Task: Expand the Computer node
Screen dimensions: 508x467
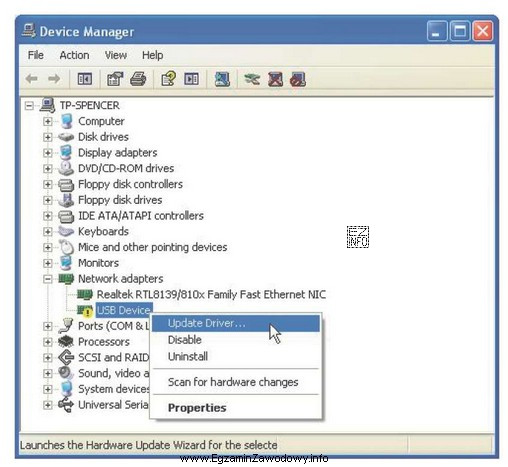Action: click(x=48, y=121)
